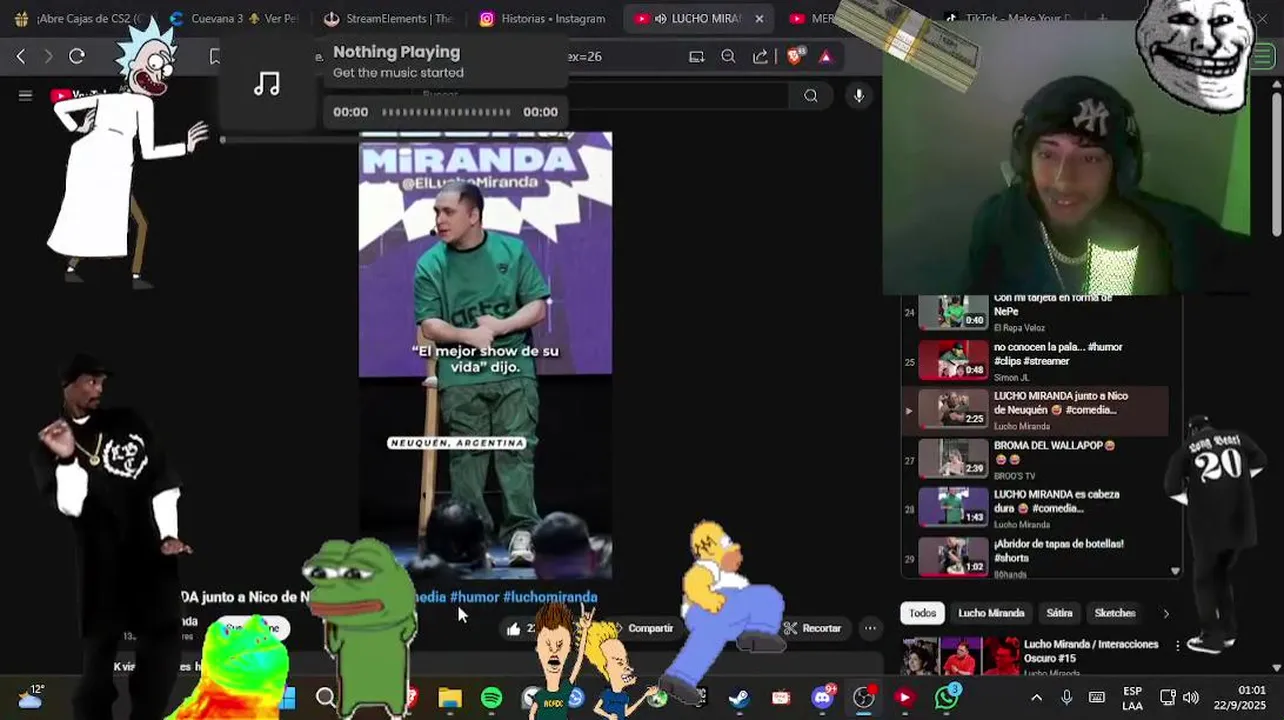Screen dimensions: 1284x720
Task: Like the video with the thumbs-up icon
Action: pyautogui.click(x=513, y=628)
